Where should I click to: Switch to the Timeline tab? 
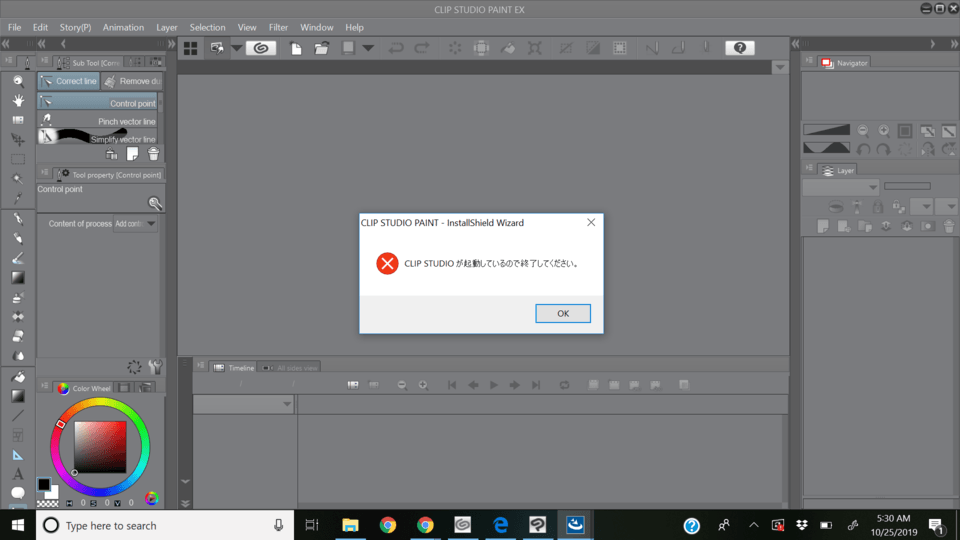coord(233,368)
